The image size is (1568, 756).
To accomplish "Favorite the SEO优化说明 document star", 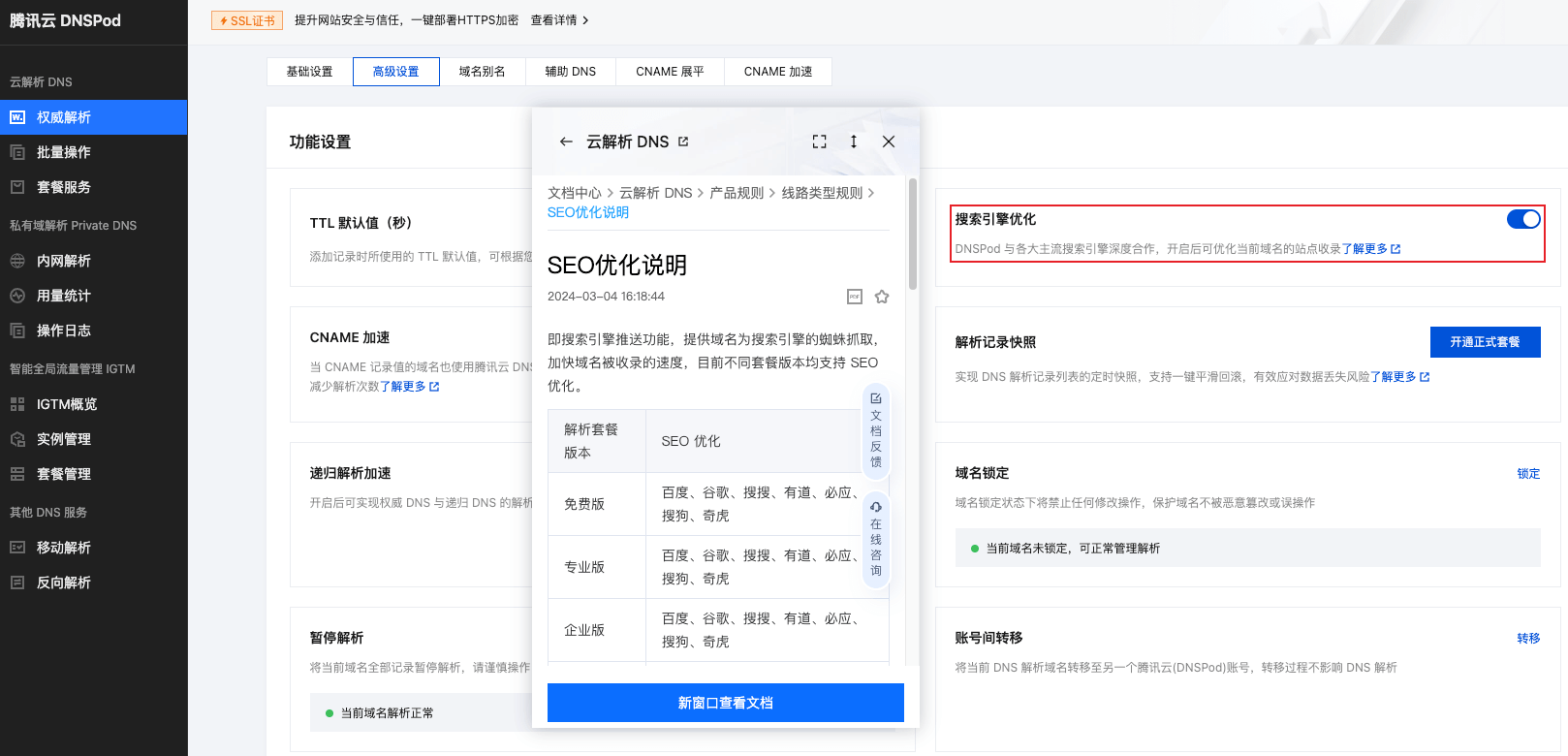I will (882, 297).
